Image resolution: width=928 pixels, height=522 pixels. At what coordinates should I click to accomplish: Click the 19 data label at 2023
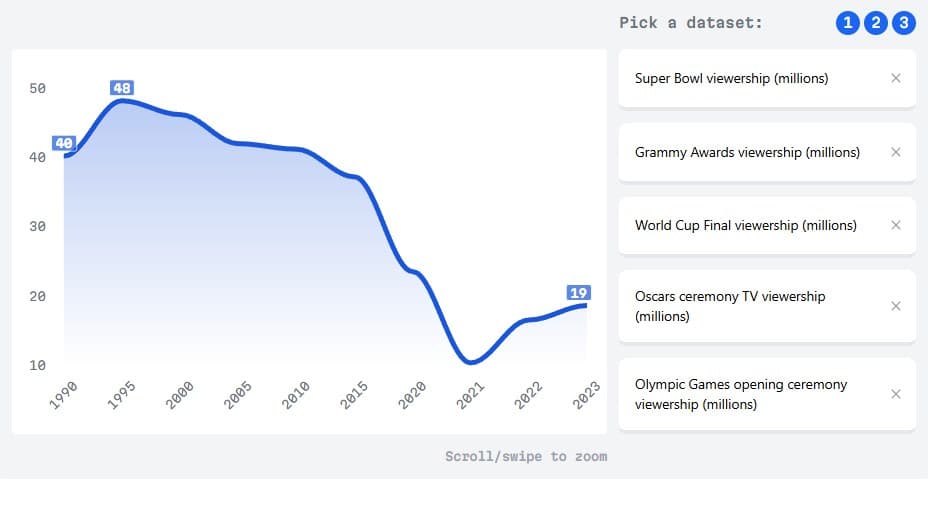click(578, 293)
